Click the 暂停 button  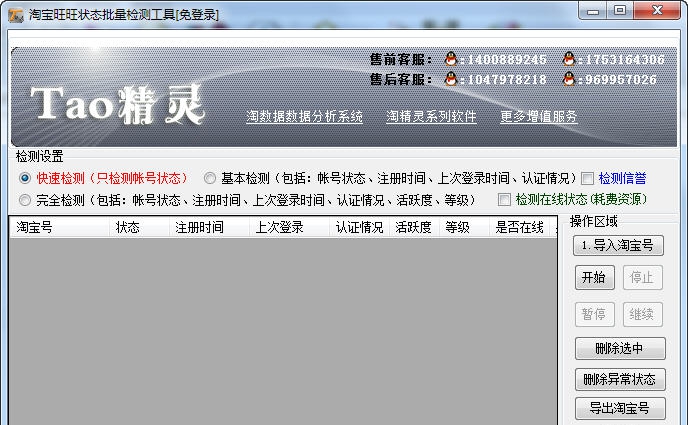(x=595, y=314)
